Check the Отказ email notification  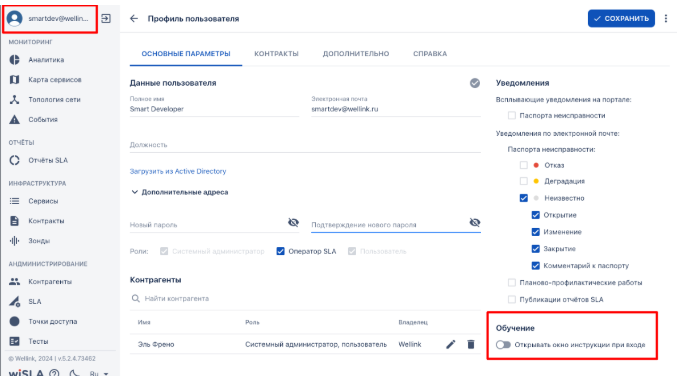click(523, 165)
